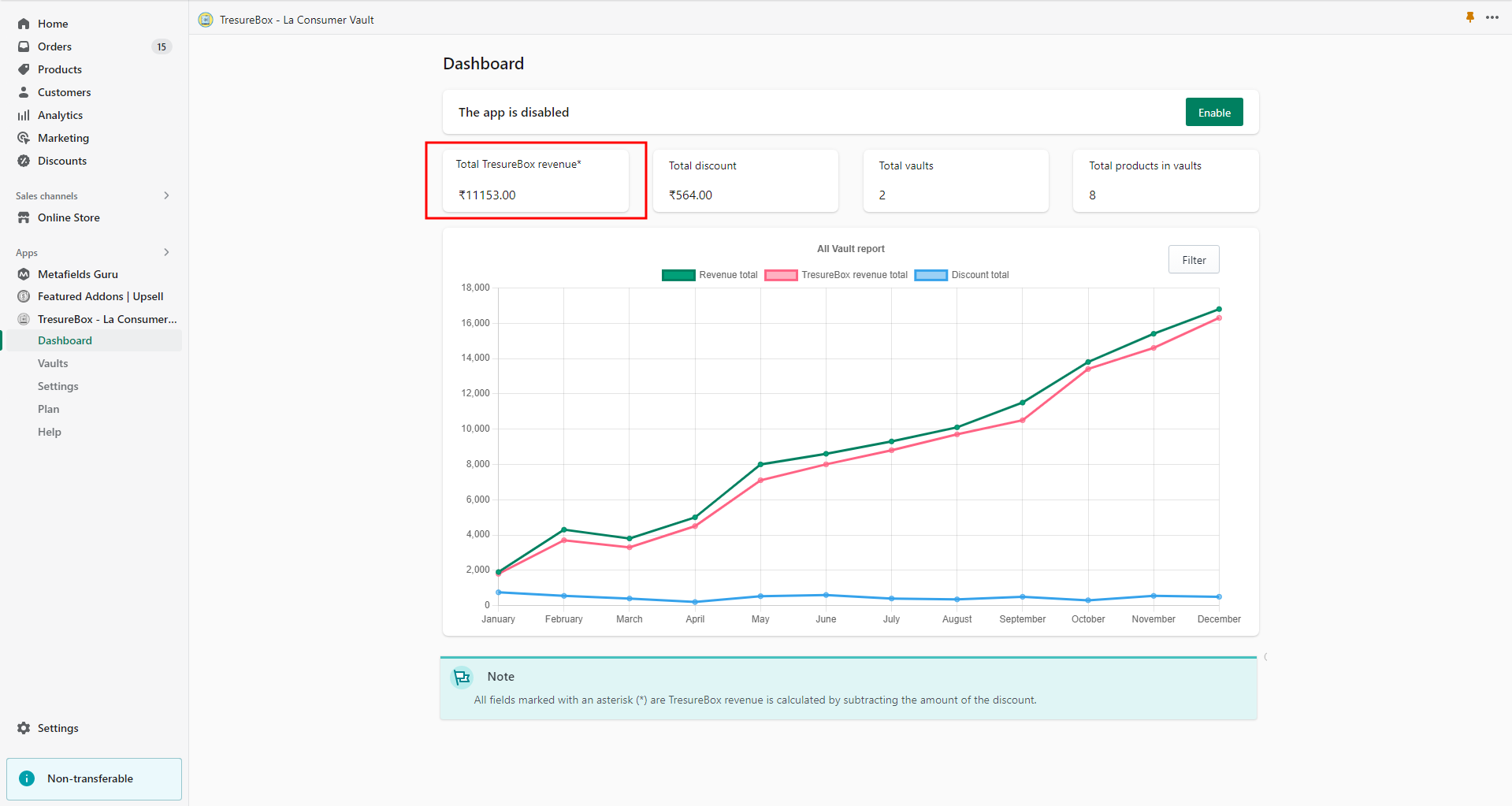
Task: Click the TresureBox logo in header
Action: [206, 20]
